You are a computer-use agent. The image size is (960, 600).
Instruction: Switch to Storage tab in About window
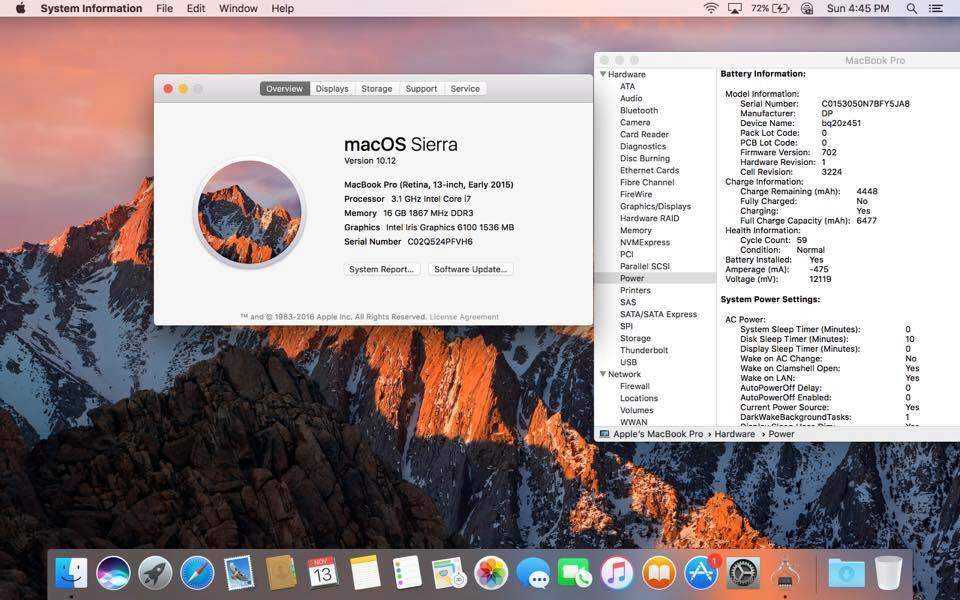click(x=377, y=89)
